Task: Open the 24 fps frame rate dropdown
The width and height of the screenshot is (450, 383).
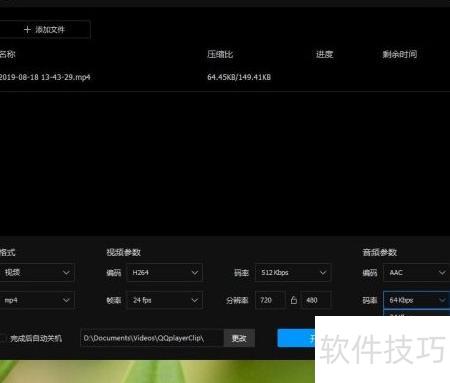Action: click(x=165, y=300)
